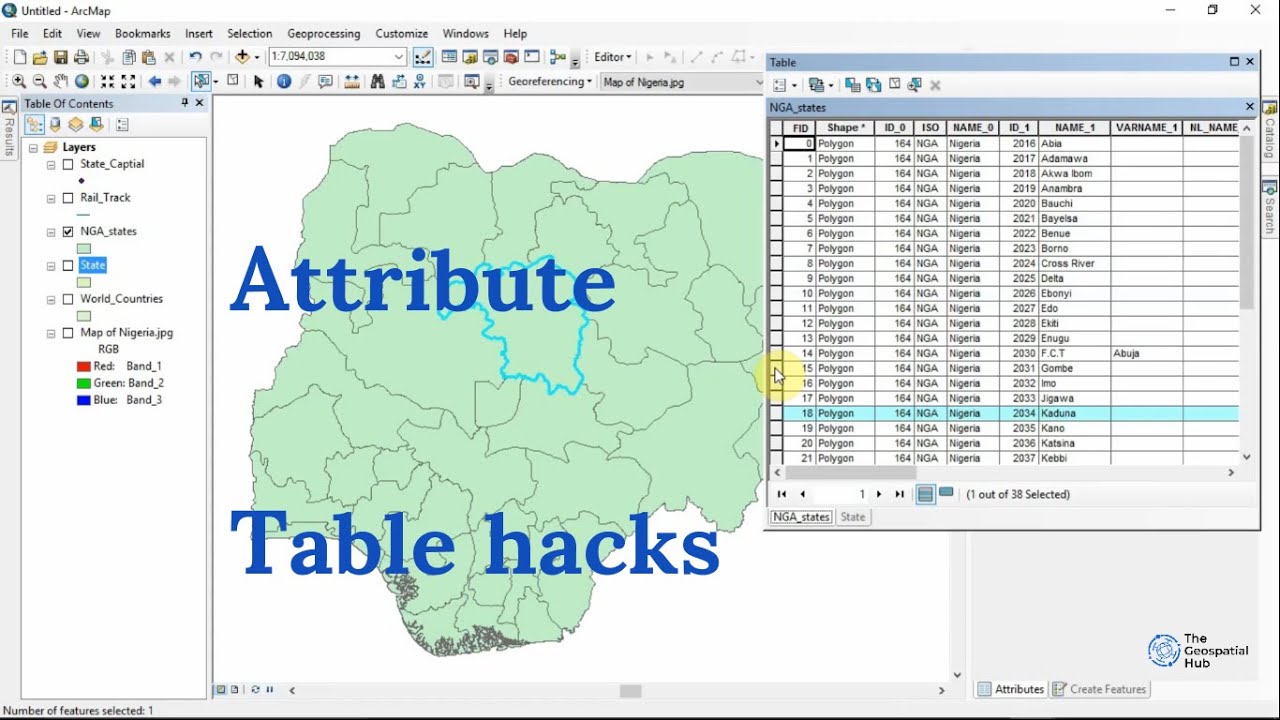Open the Geoprocessing menu
1280x720 pixels.
point(324,34)
